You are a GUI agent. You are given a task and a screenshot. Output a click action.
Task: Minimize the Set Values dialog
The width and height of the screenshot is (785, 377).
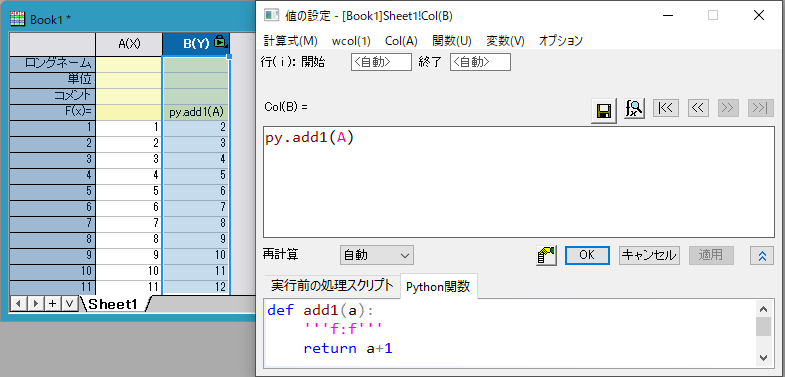pyautogui.click(x=667, y=16)
